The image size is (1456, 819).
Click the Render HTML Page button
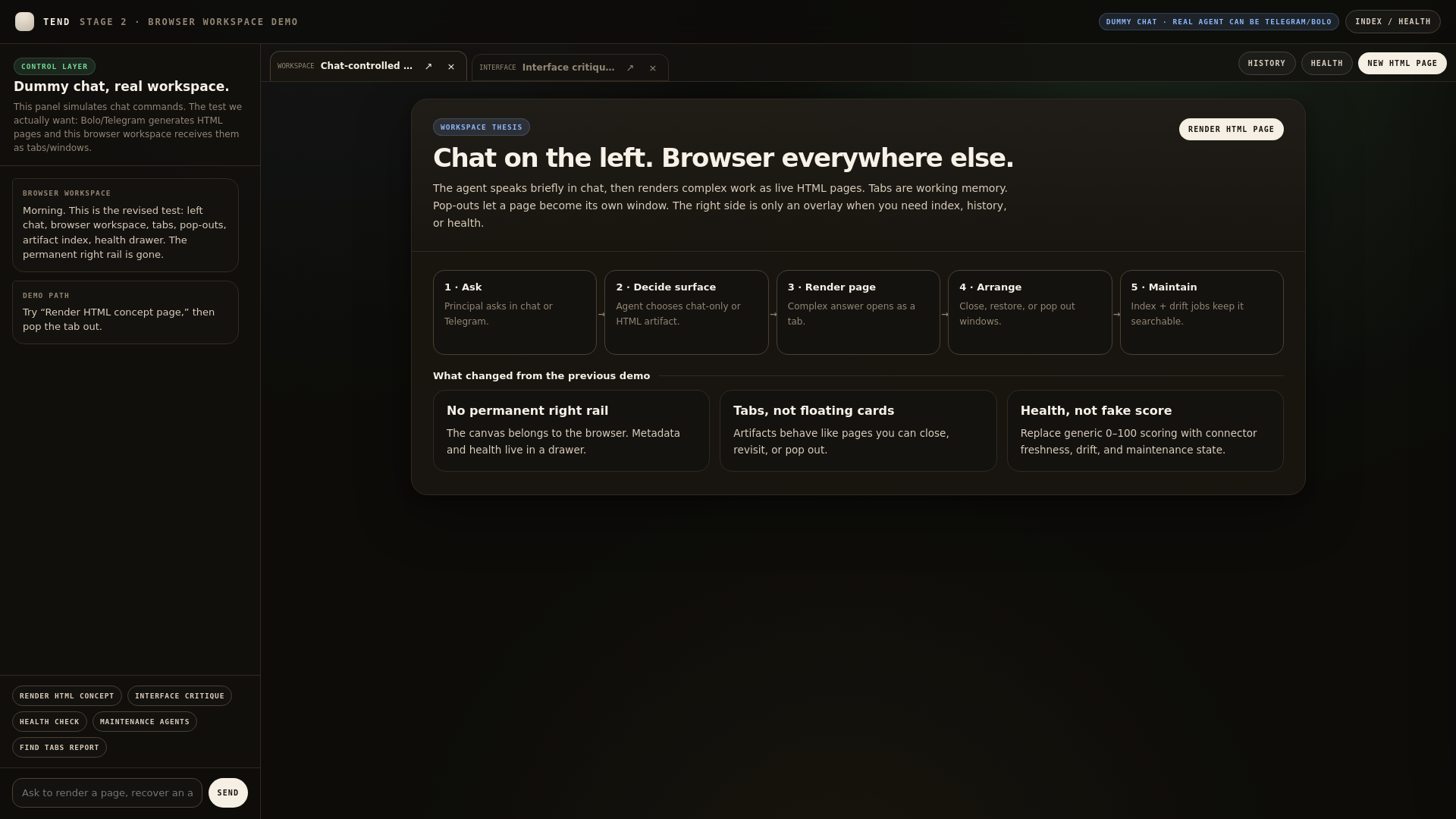click(1231, 130)
